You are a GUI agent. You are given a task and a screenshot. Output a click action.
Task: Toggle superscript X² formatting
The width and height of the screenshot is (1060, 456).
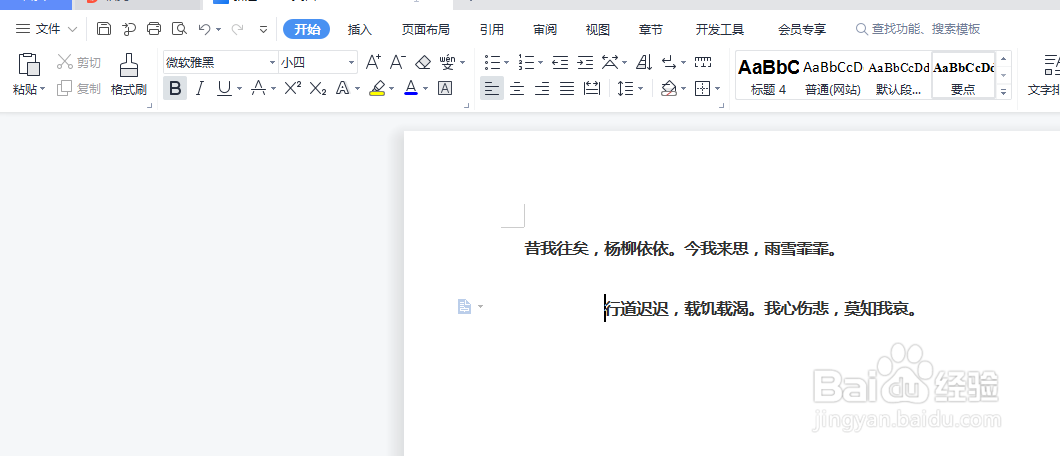click(293, 88)
